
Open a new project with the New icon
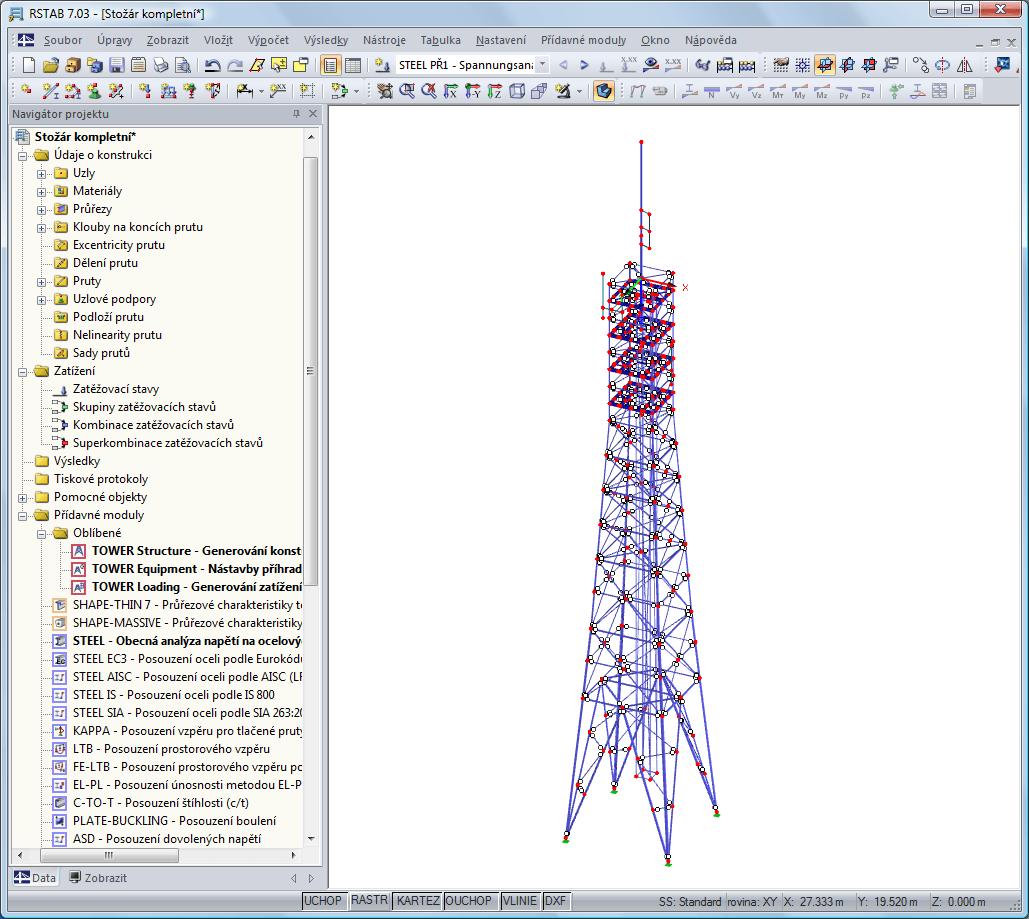tap(27, 64)
